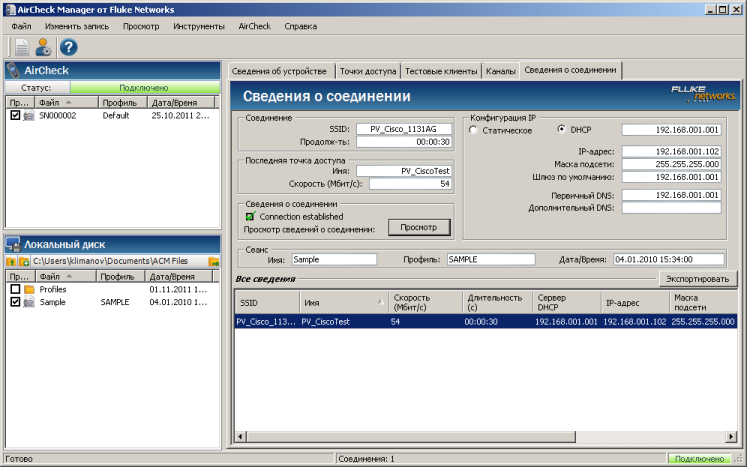747x467 pixels.
Task: Select the Сведения о соединении tab
Action: click(570, 70)
